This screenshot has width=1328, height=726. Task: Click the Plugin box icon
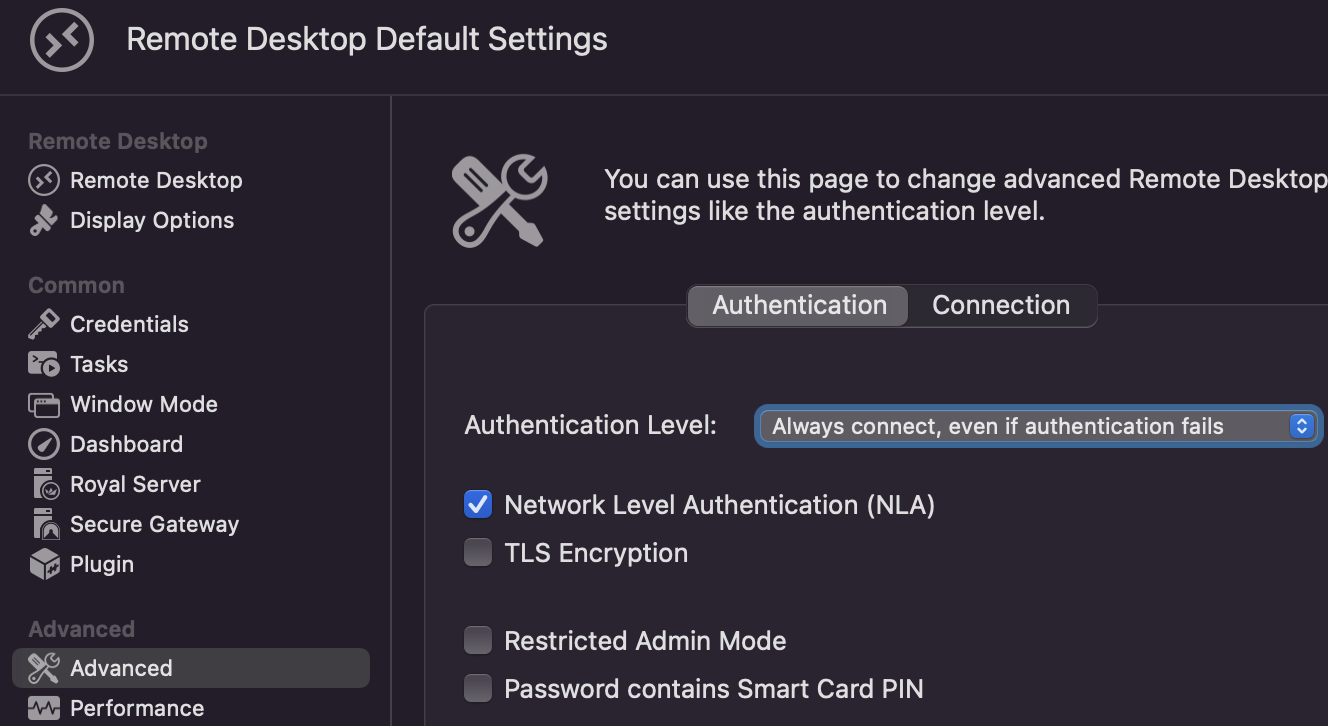click(44, 564)
